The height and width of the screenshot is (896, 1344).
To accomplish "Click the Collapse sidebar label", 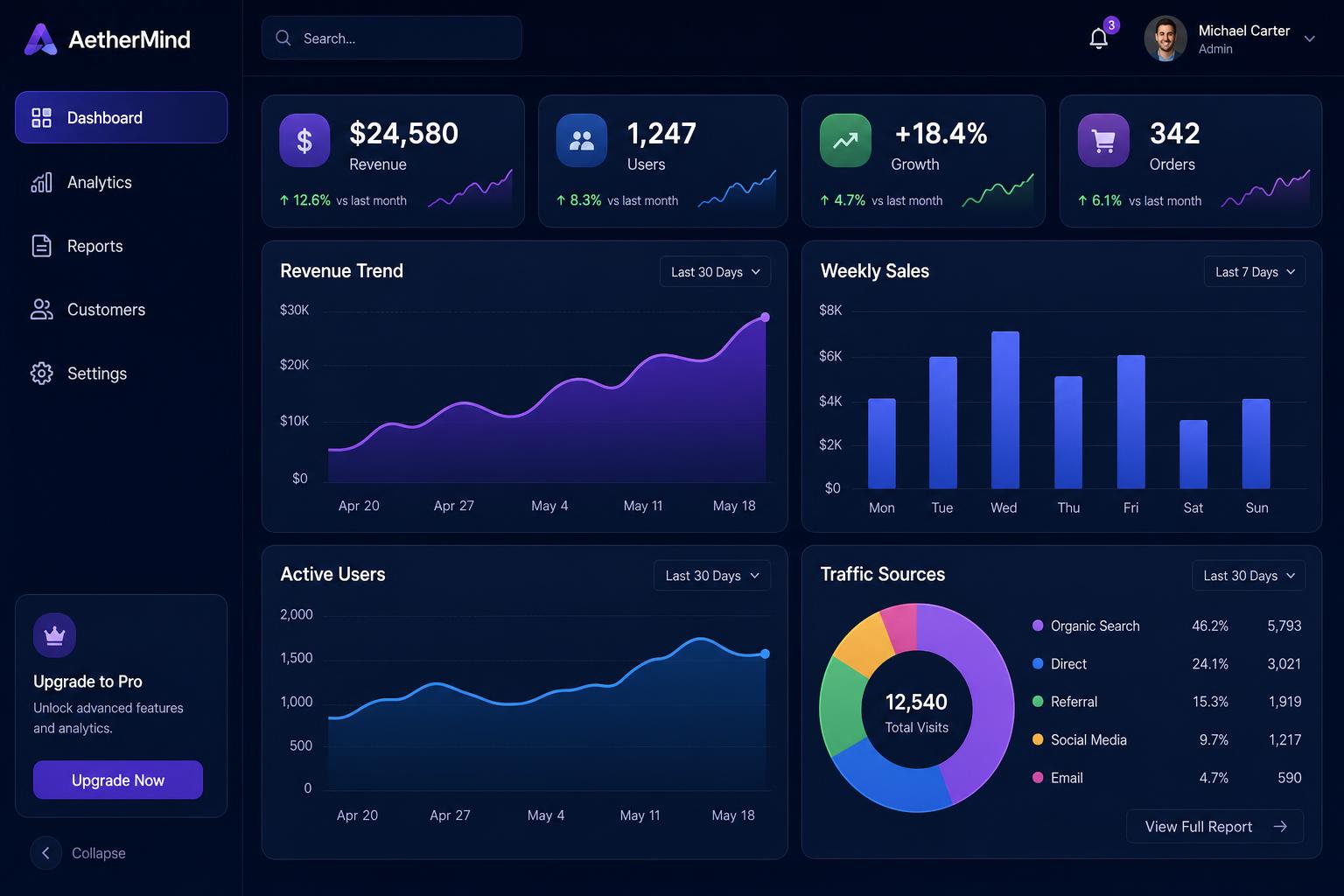I will tap(99, 853).
